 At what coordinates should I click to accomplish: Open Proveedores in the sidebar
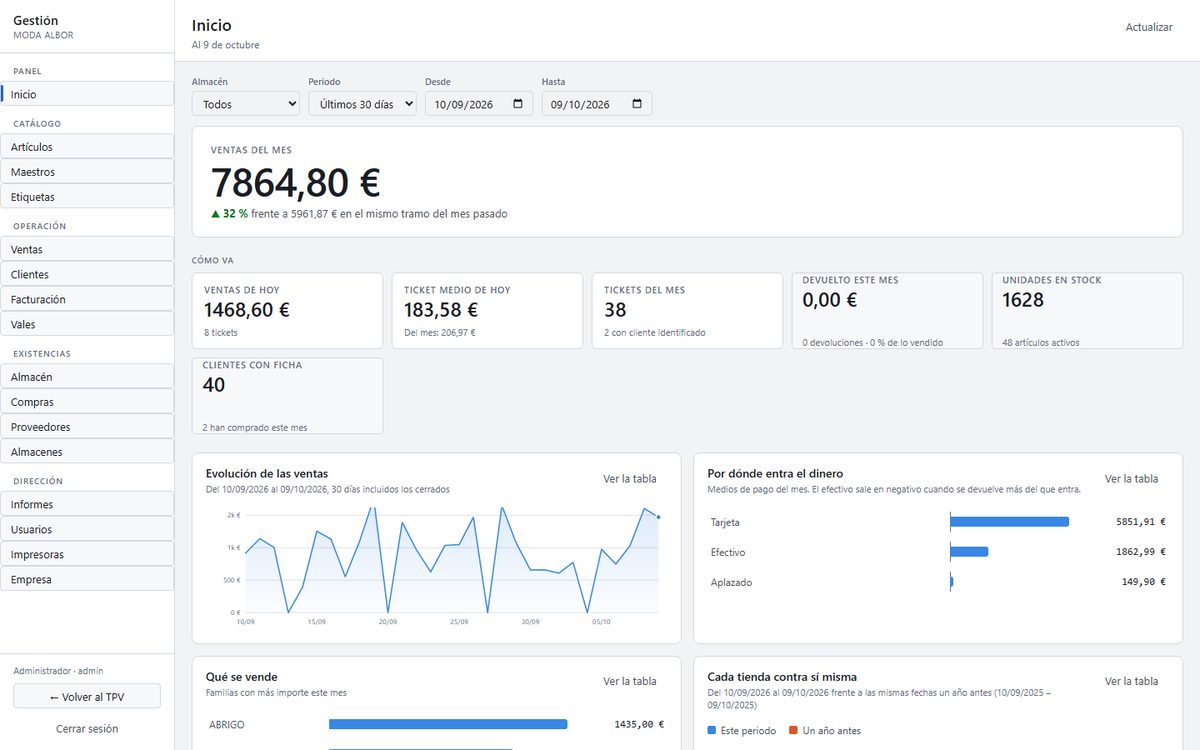87,427
